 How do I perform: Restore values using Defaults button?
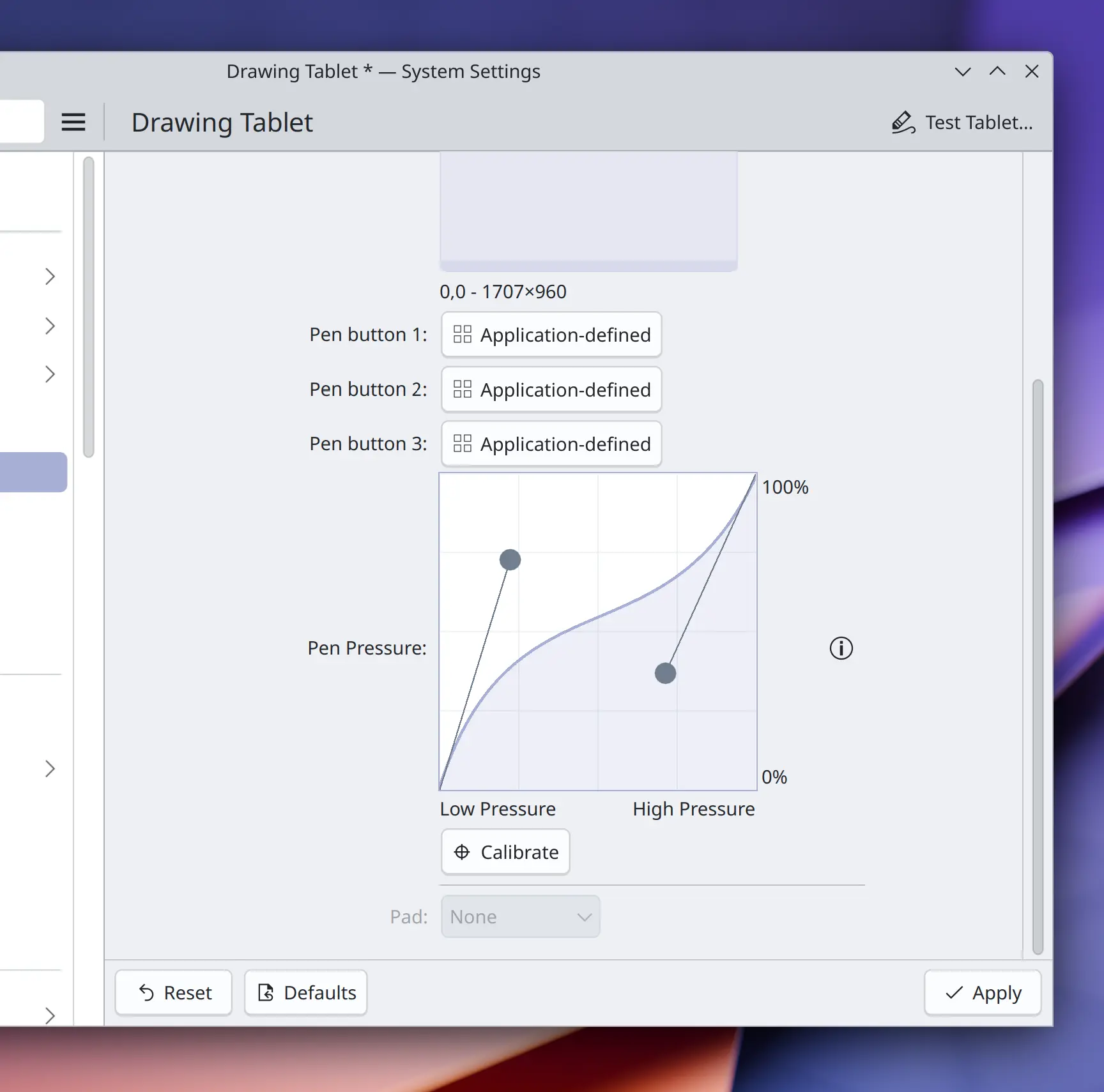click(x=306, y=992)
